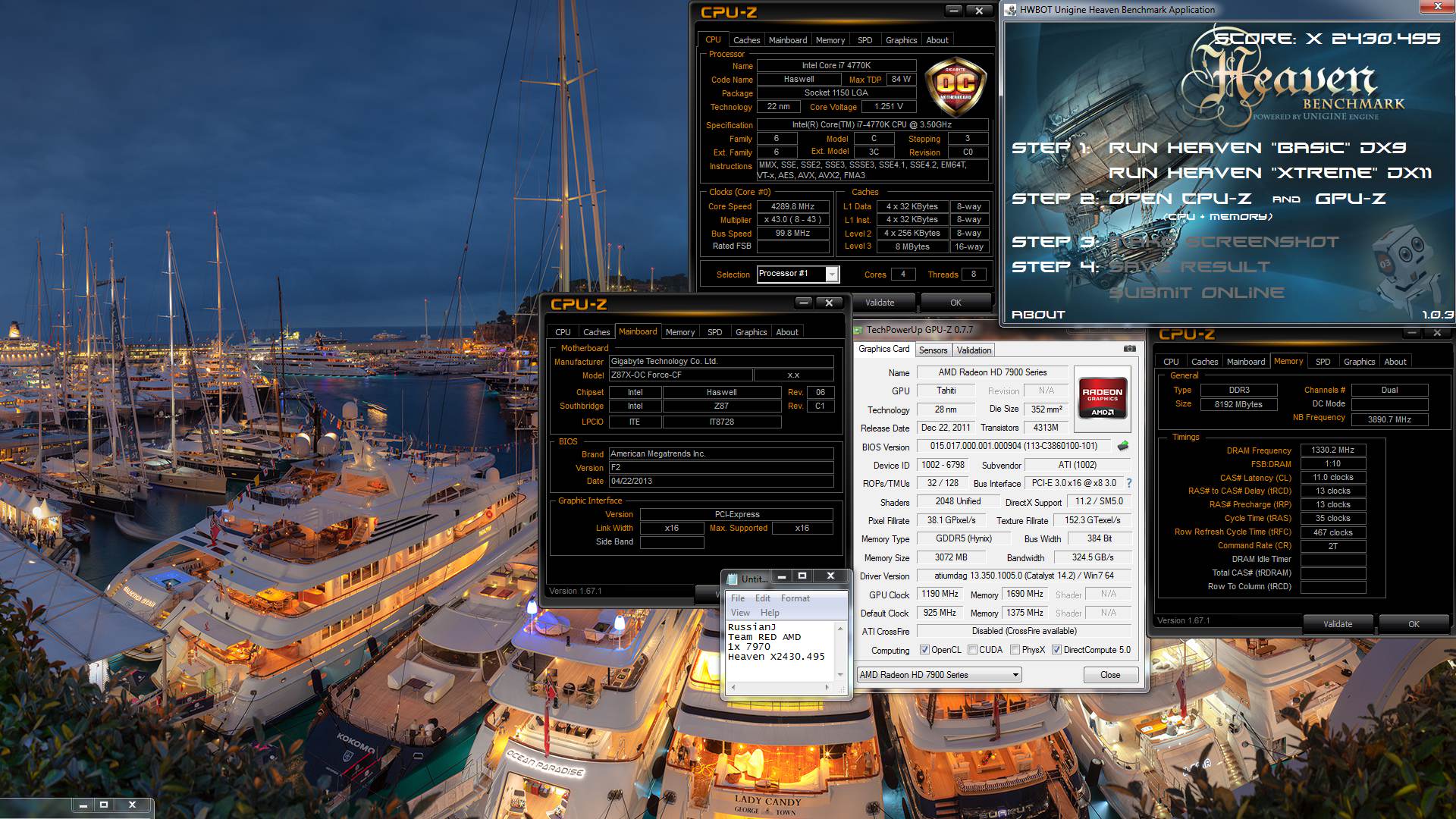Click the PCI-E bus interface question mark
Screen dimensions: 1456x819
[1129, 483]
